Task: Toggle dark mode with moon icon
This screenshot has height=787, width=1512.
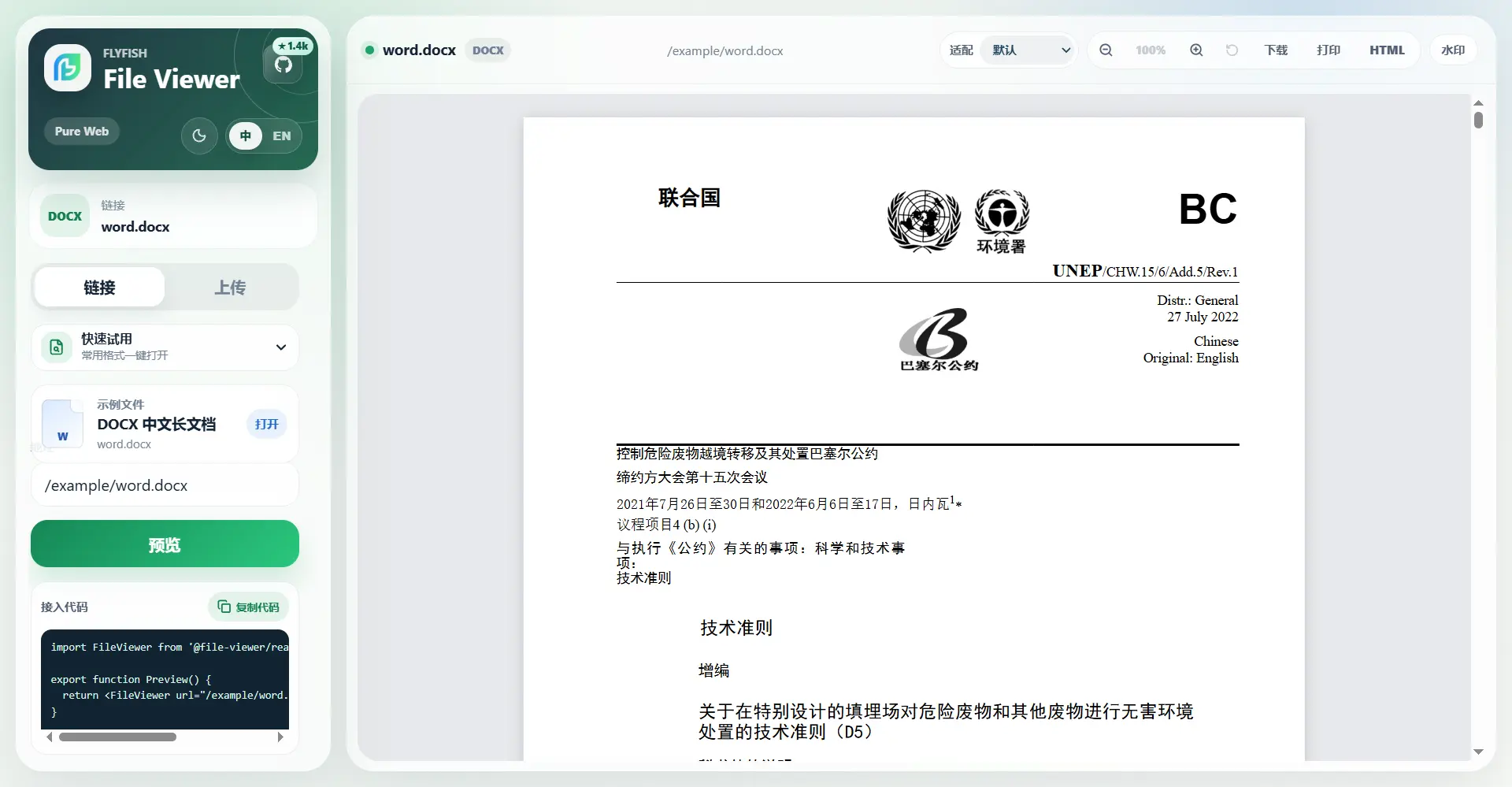Action: pyautogui.click(x=199, y=135)
